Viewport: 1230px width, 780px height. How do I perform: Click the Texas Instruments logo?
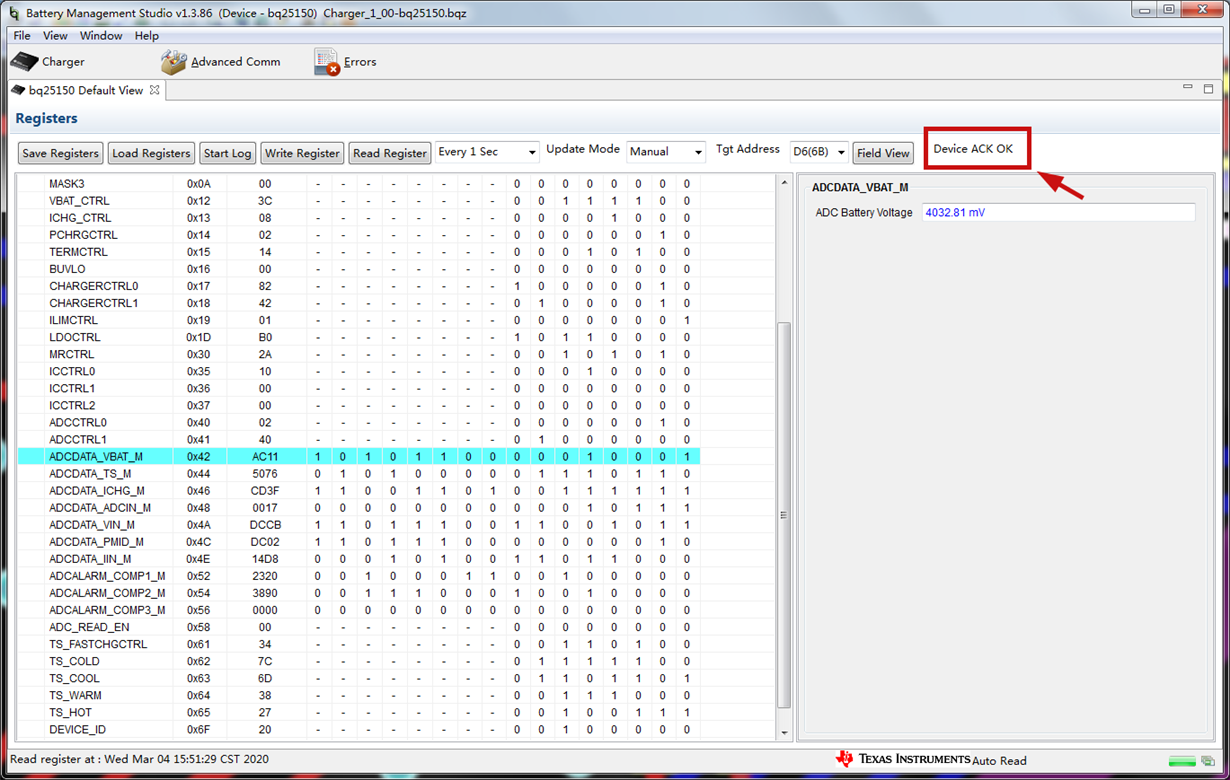coord(902,759)
